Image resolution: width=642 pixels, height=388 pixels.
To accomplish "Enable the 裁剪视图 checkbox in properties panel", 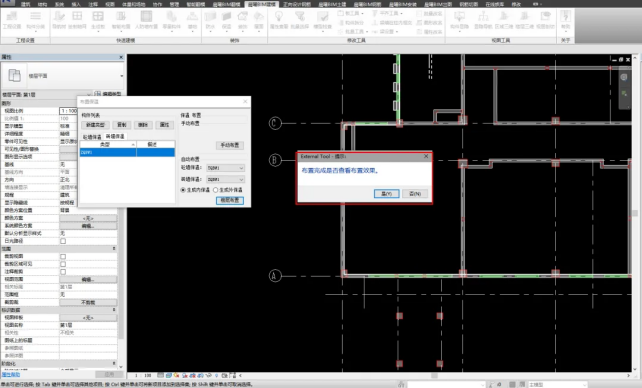I will coord(63,257).
